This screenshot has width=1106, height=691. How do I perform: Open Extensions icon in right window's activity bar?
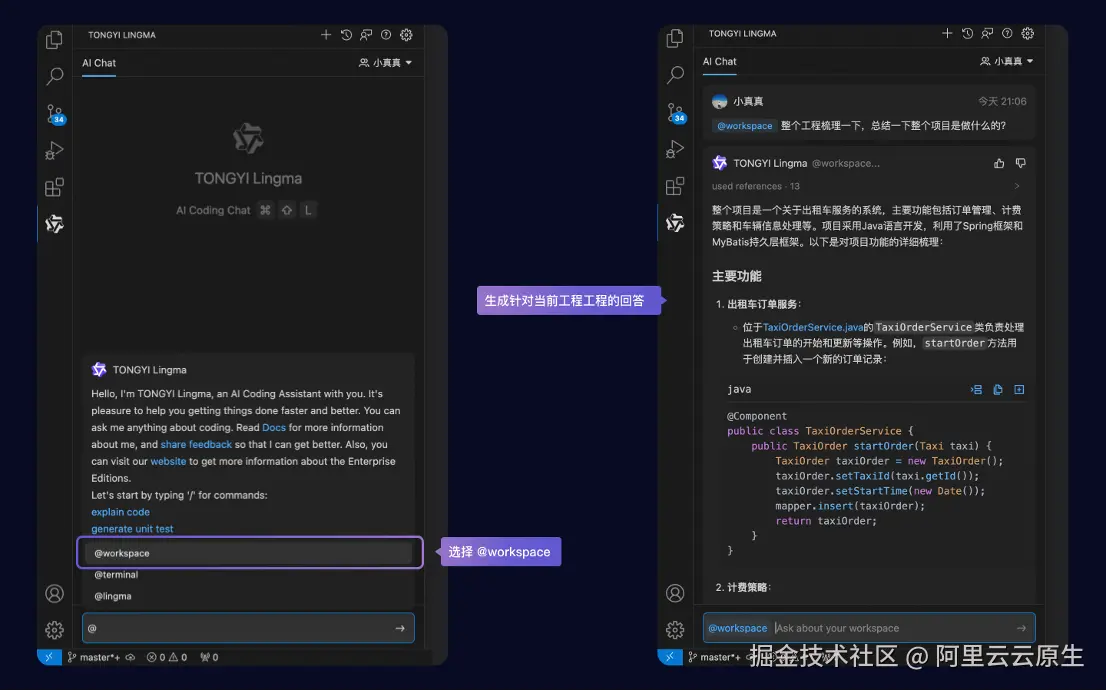point(675,186)
